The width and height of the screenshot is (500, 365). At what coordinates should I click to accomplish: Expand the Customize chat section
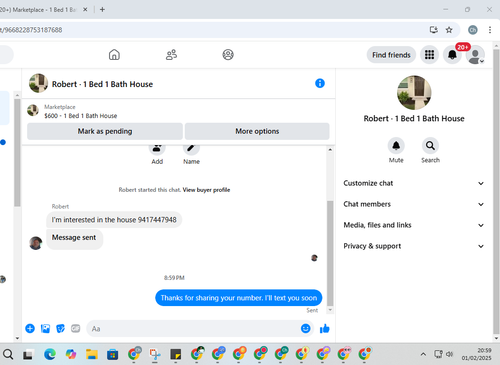[414, 183]
